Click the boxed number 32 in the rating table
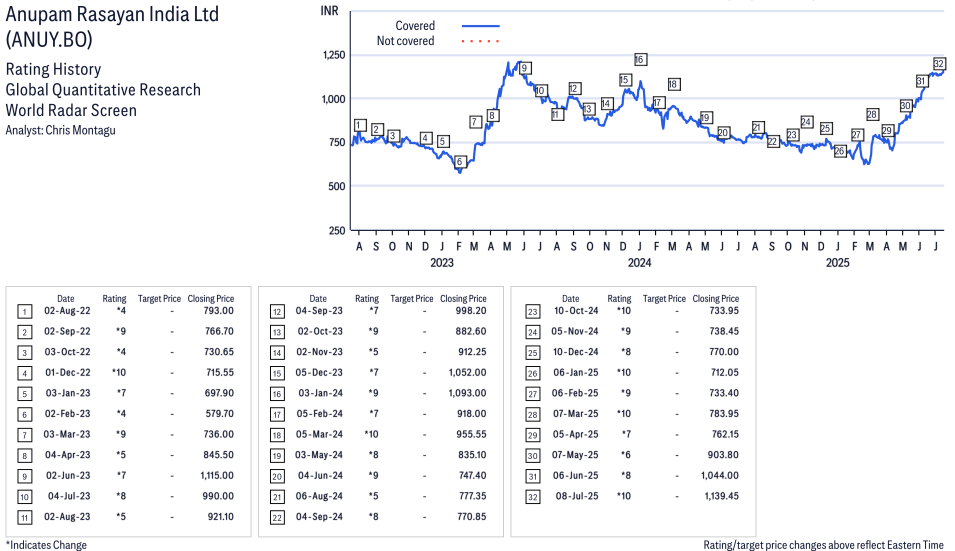 tap(533, 497)
